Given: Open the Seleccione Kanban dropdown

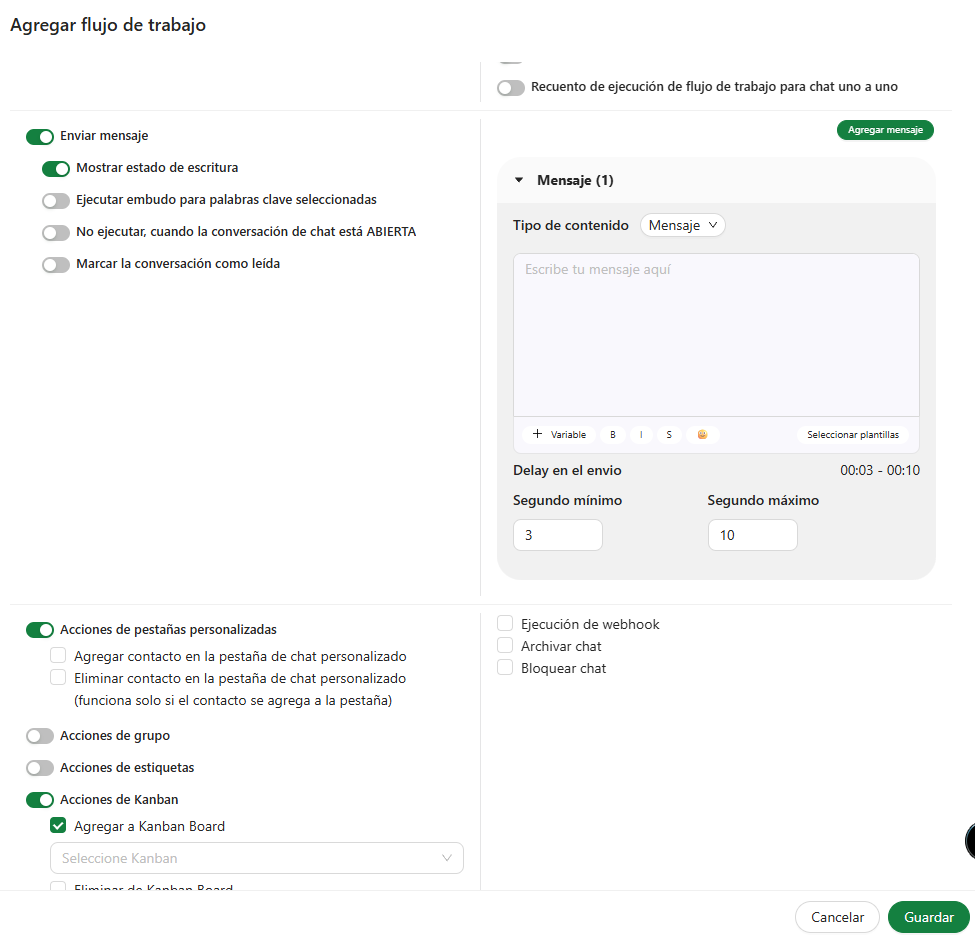Looking at the screenshot, I should pyautogui.click(x=256, y=858).
